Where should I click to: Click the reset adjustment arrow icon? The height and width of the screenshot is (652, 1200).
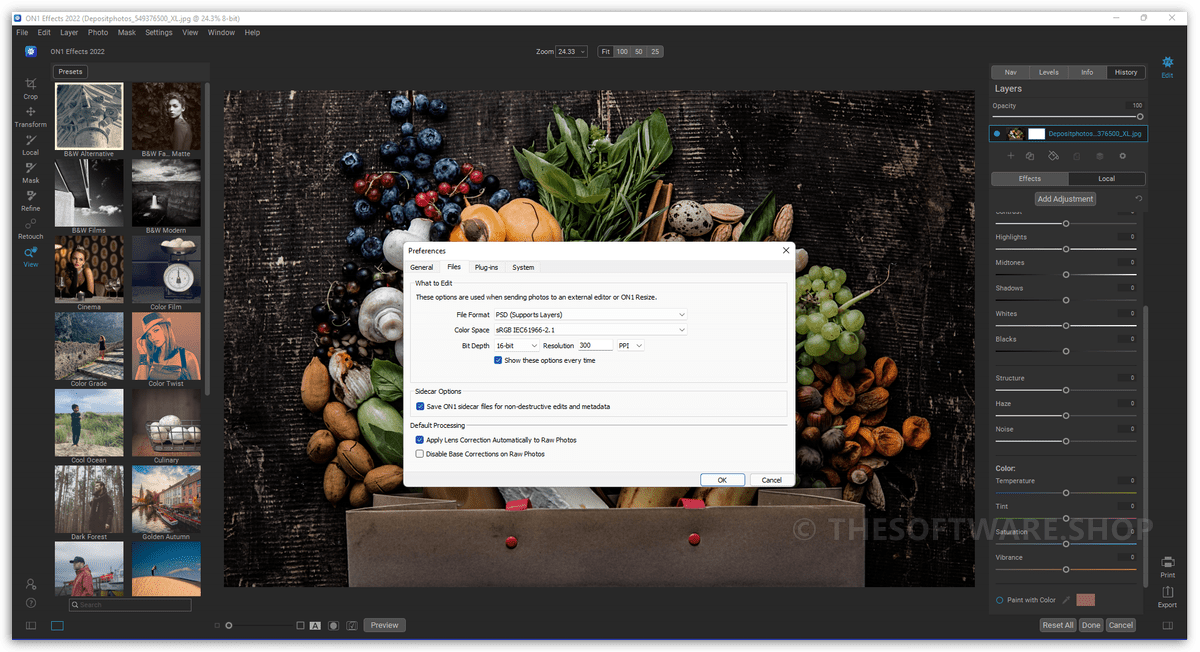[1138, 199]
